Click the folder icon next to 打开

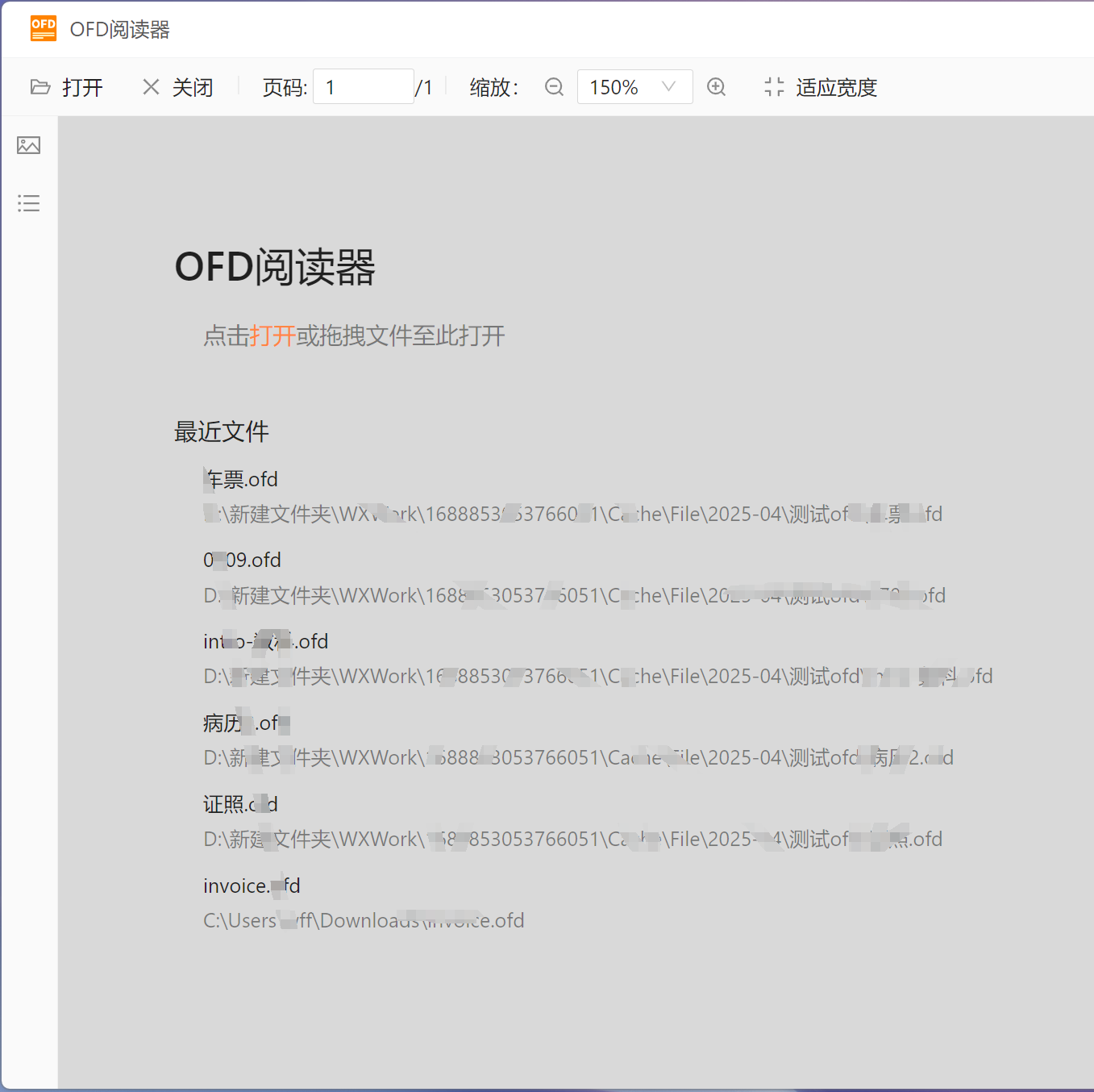coord(40,87)
